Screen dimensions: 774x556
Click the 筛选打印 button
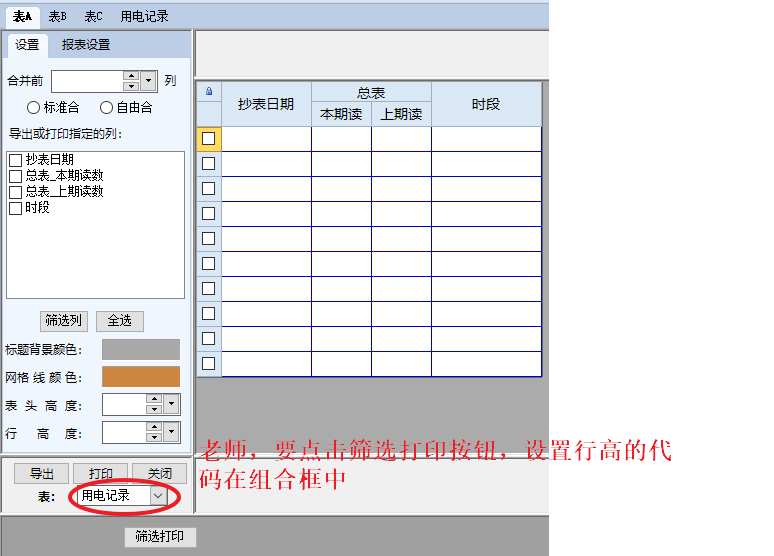tap(160, 537)
